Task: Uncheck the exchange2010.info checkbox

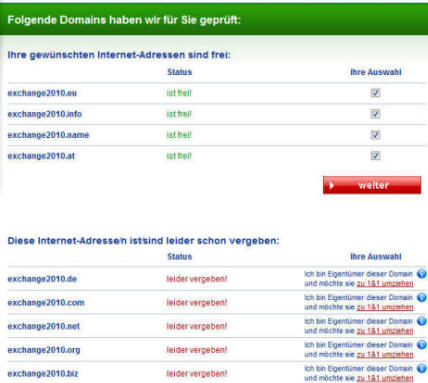Action: pyautogui.click(x=375, y=114)
